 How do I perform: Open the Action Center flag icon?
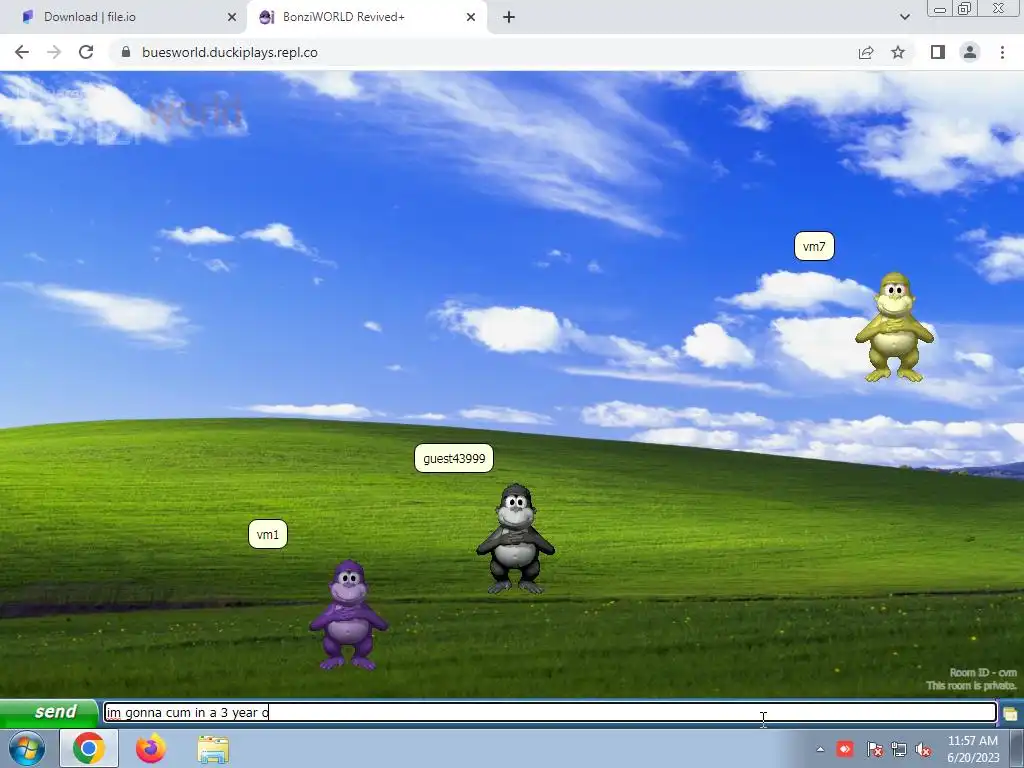click(x=874, y=749)
